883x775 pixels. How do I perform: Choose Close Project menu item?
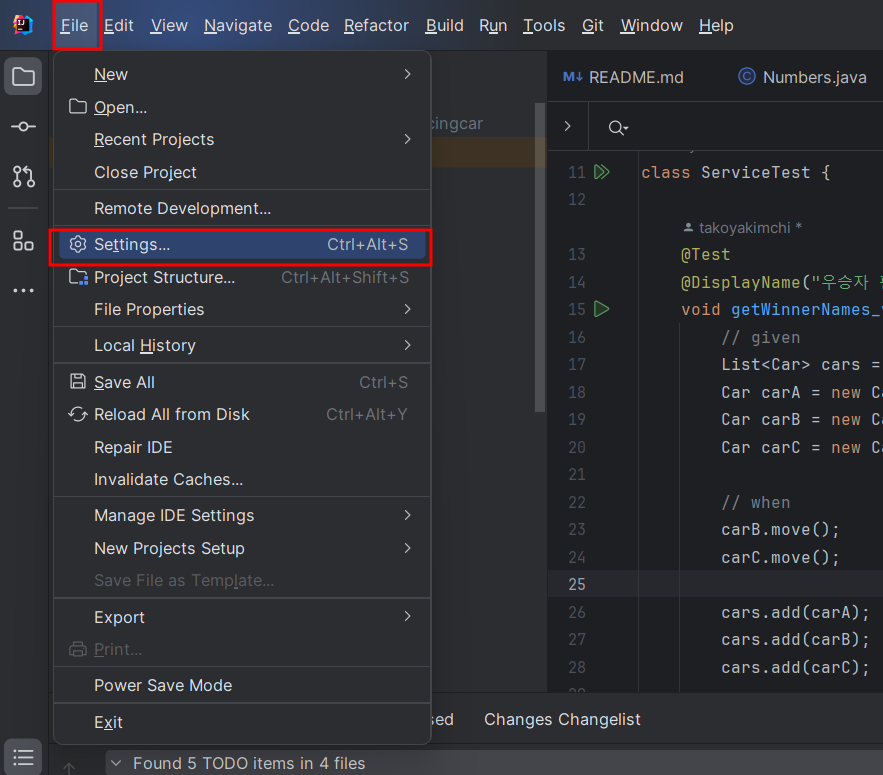tap(242, 172)
